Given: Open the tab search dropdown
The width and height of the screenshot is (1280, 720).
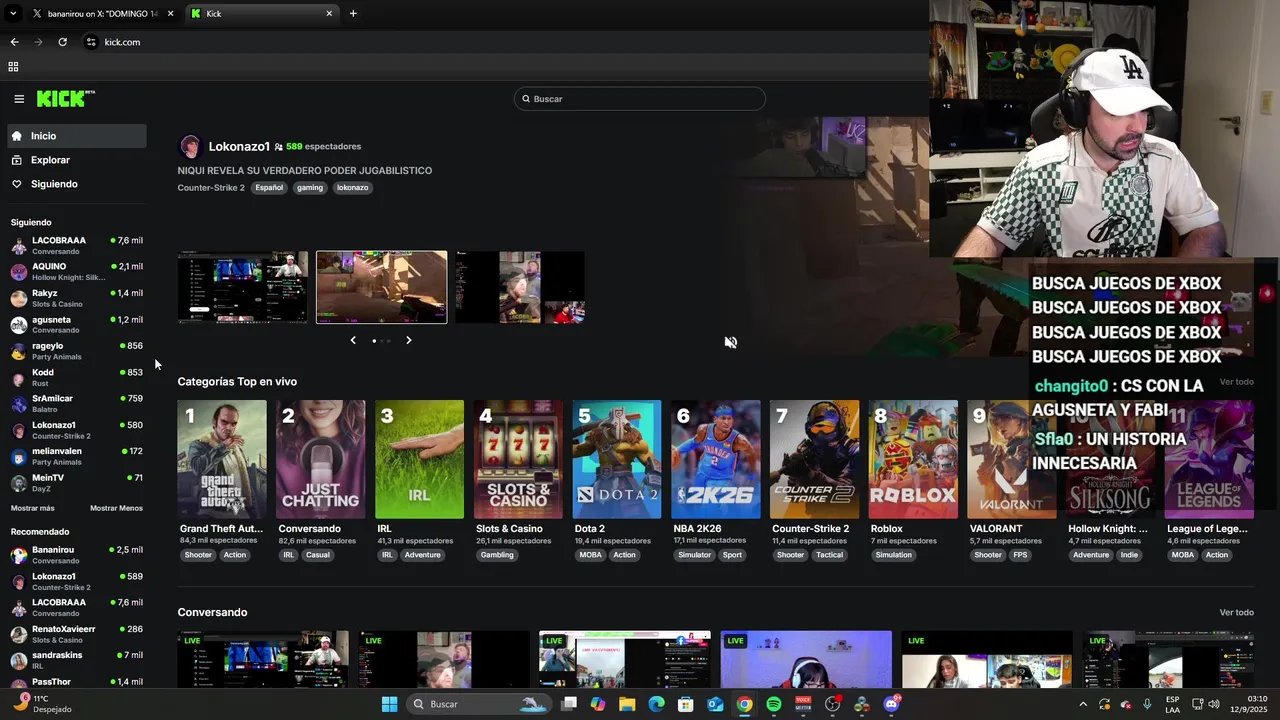Looking at the screenshot, I should tap(13, 14).
